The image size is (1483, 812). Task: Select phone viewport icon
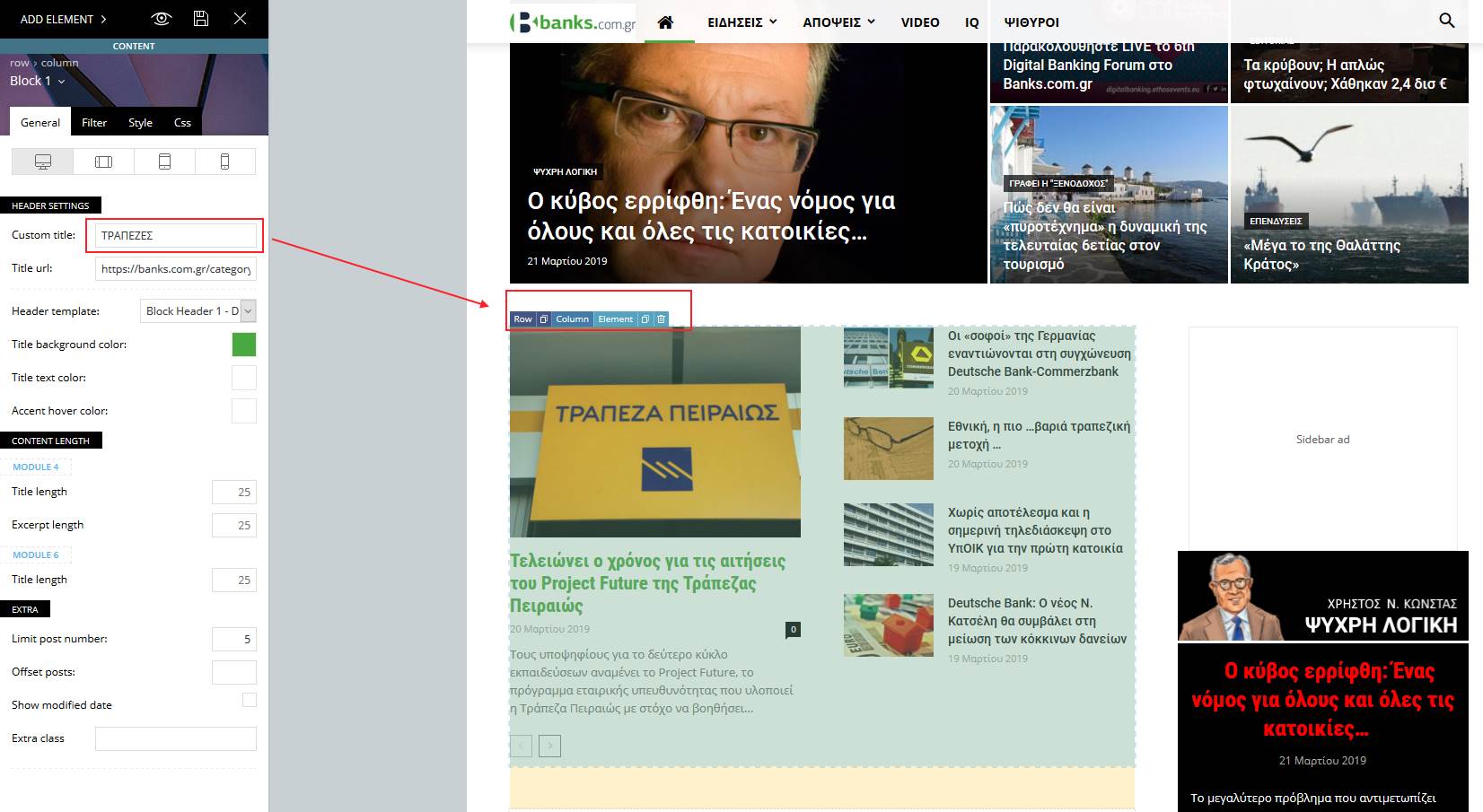(224, 162)
